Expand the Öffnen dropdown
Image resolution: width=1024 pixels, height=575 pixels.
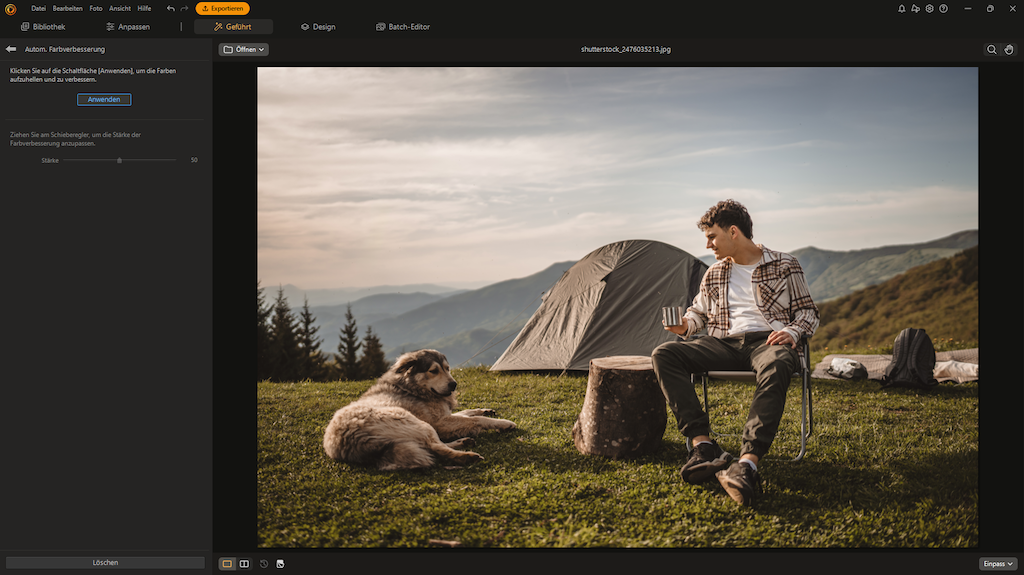[244, 49]
